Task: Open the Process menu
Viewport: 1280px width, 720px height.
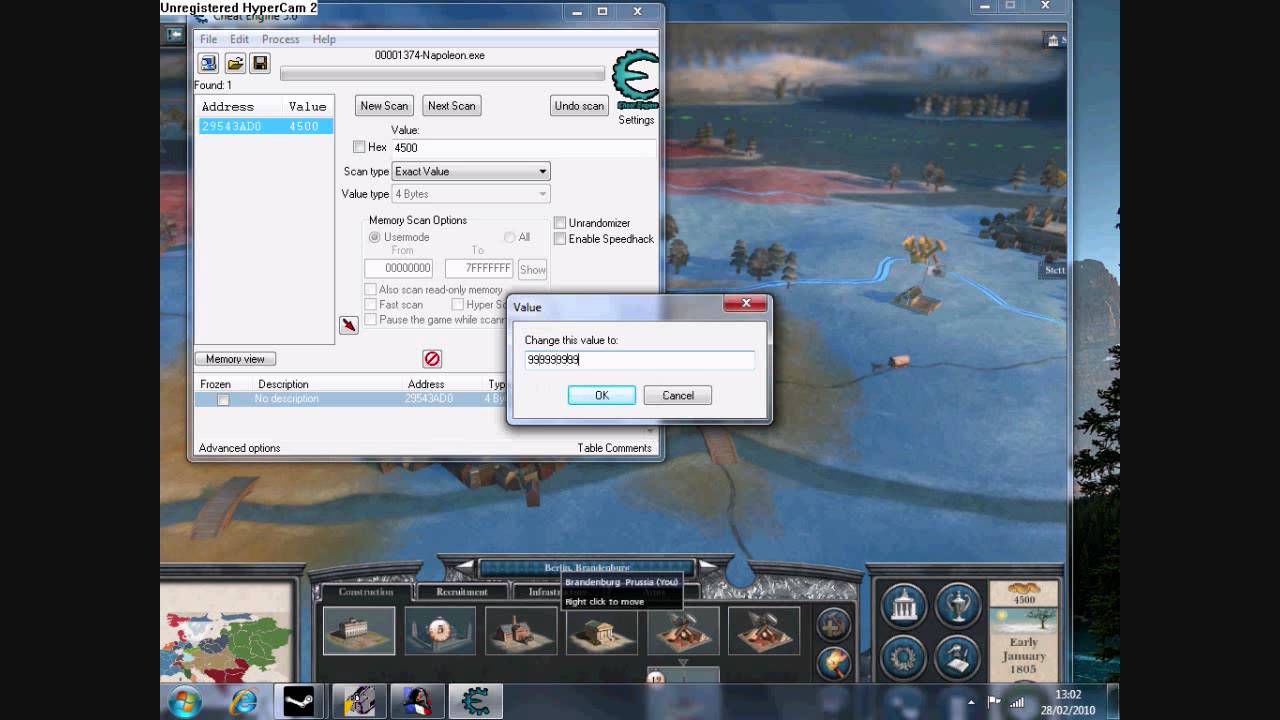Action: (x=281, y=39)
